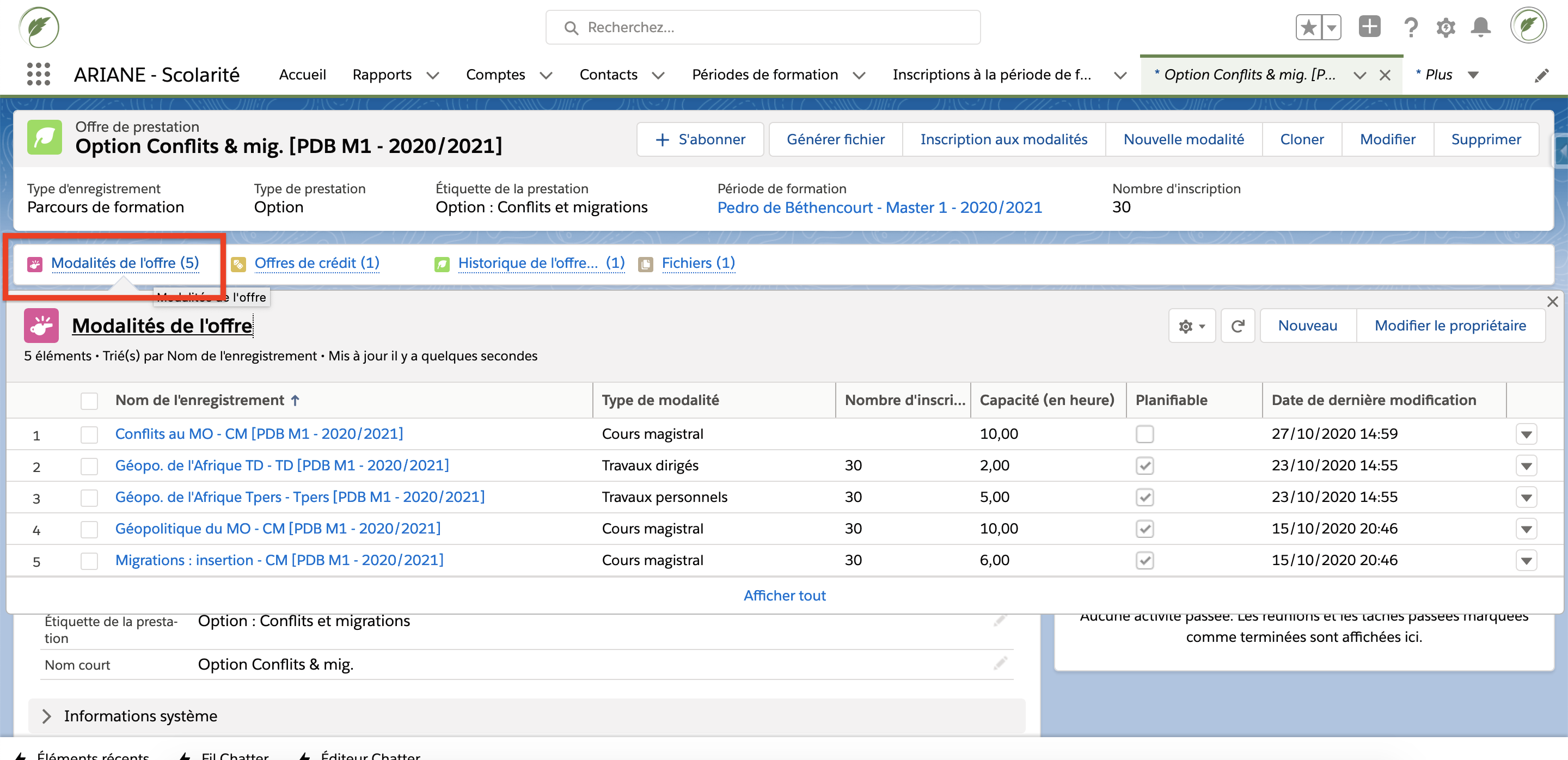Select the Conflits au MO row checkbox
The width and height of the screenshot is (1568, 760).
tap(89, 434)
